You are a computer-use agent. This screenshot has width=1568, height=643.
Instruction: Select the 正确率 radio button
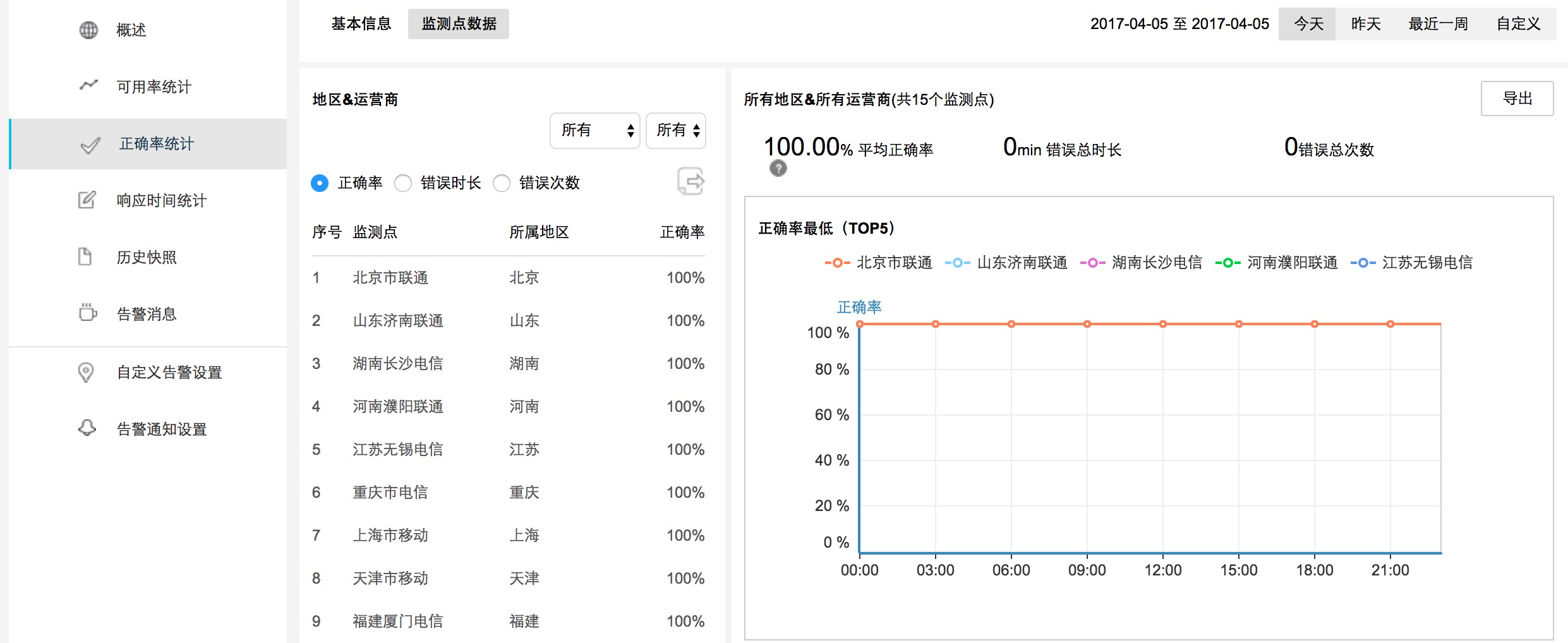tap(320, 183)
